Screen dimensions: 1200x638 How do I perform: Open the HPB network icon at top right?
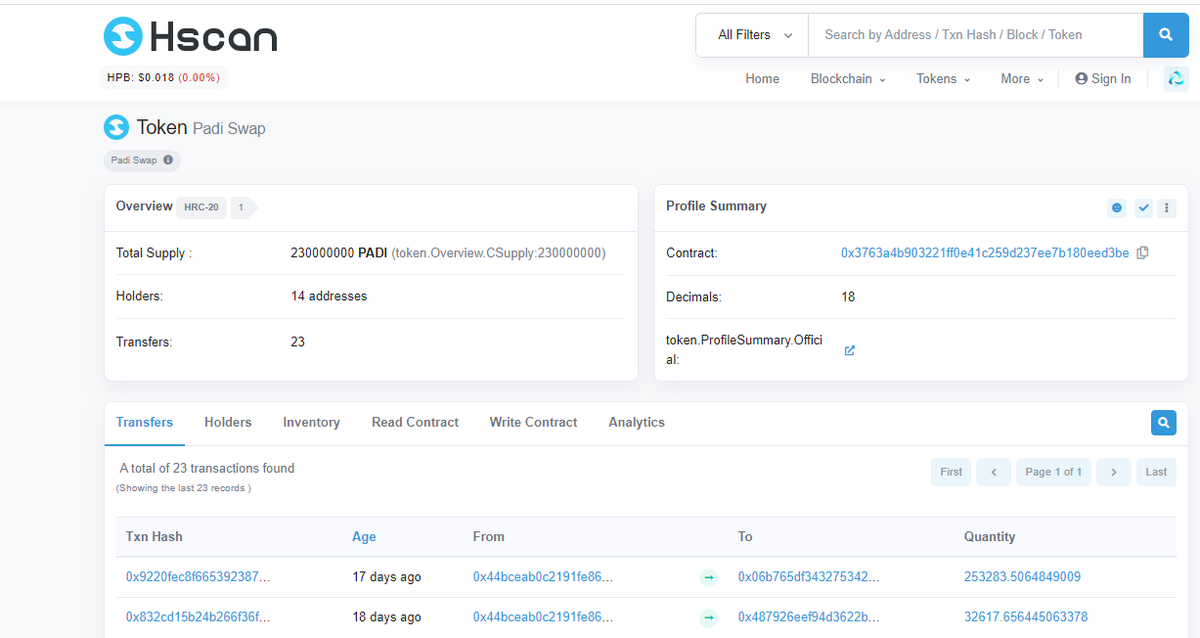pos(1176,79)
